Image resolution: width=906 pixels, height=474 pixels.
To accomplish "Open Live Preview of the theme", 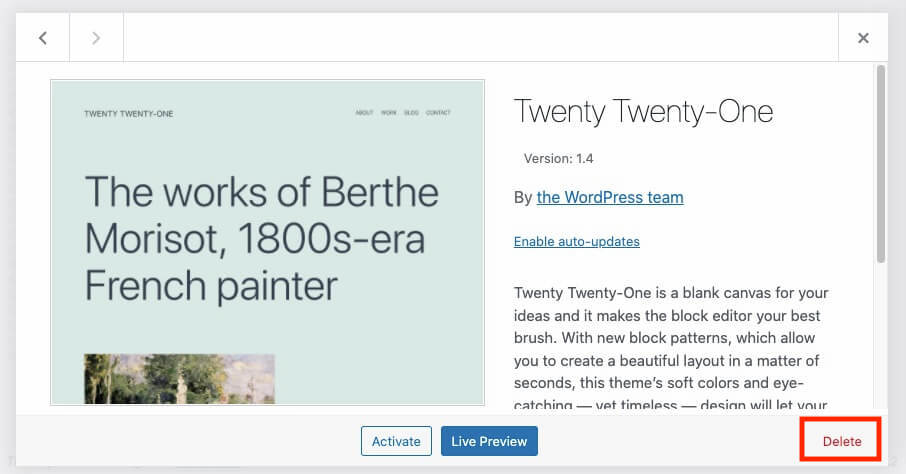I will tap(489, 441).
